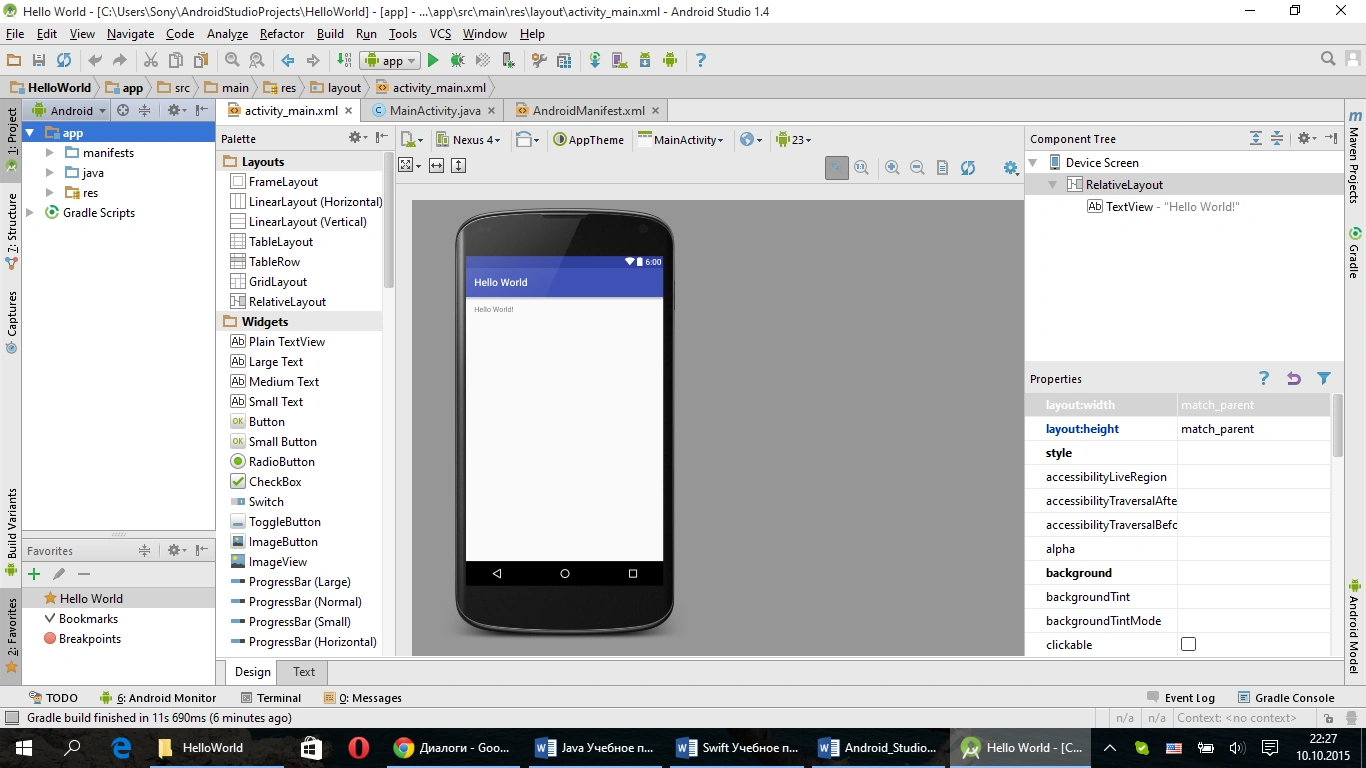Toggle layout height with vertical arrows button
The image size is (1366, 768).
(x=459, y=166)
